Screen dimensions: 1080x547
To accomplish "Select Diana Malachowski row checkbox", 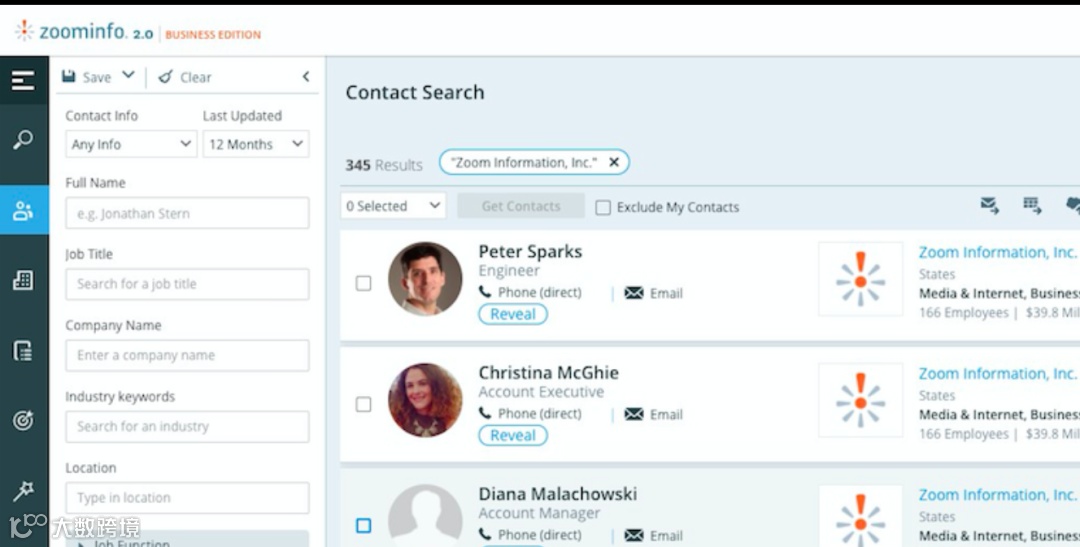I will click(363, 526).
